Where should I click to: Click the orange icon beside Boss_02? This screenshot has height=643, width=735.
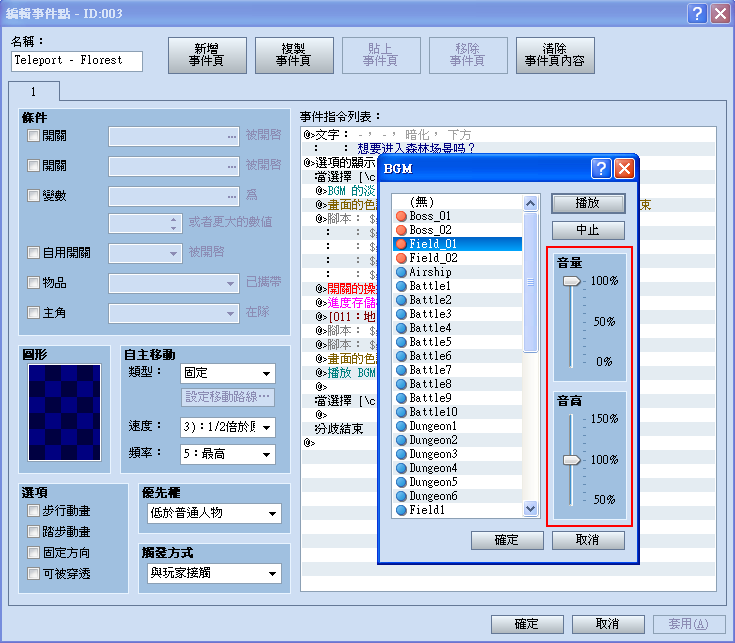click(x=401, y=230)
